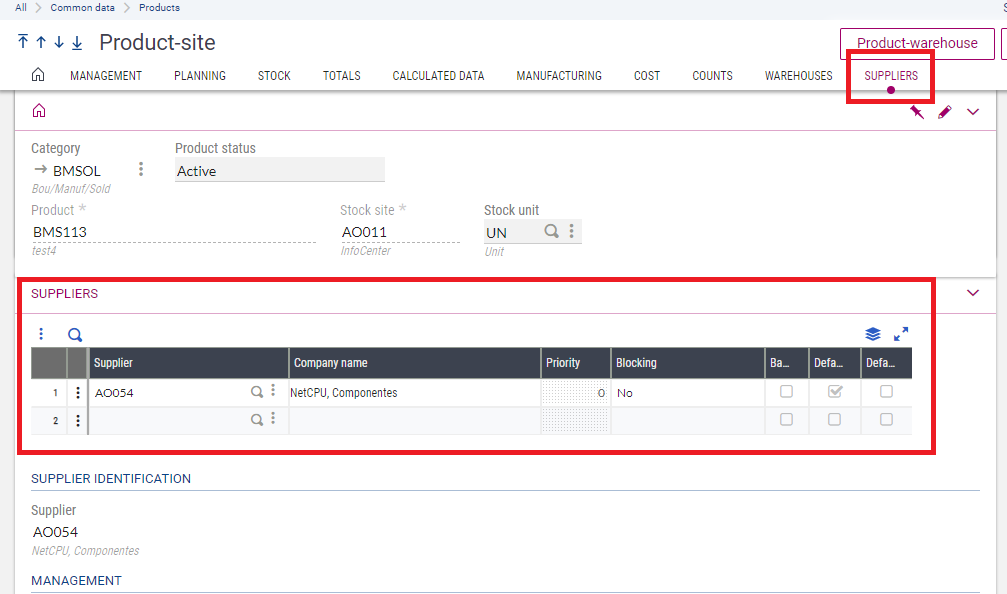
Task: Search supplier on empty row 2
Action: 256,420
